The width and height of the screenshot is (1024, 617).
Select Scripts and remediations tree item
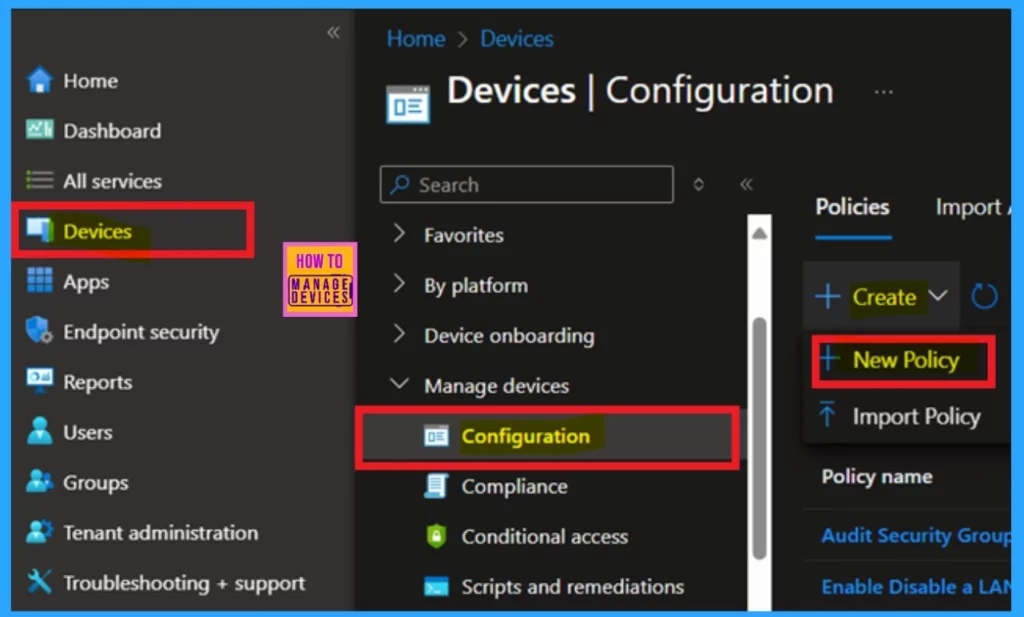(573, 586)
